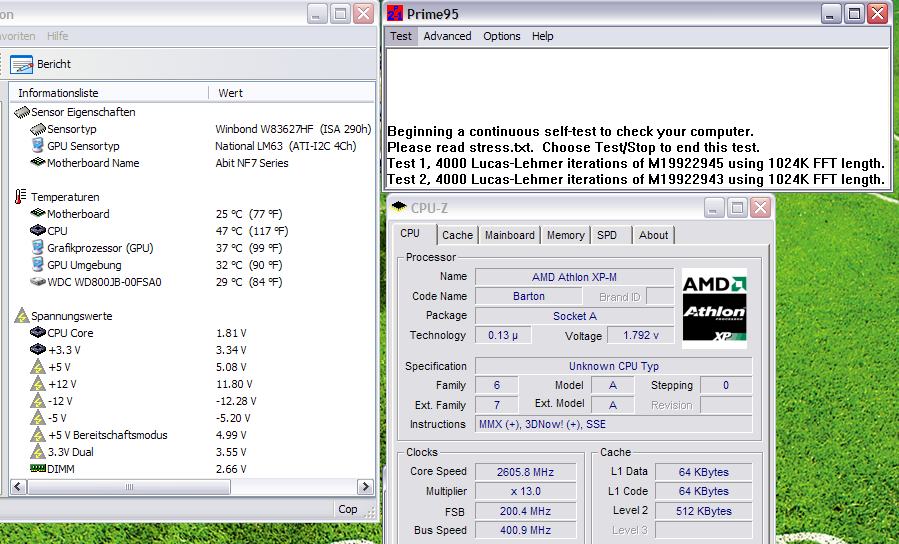
Task: Click the +3.3 V row chip icon
Action: pos(38,349)
